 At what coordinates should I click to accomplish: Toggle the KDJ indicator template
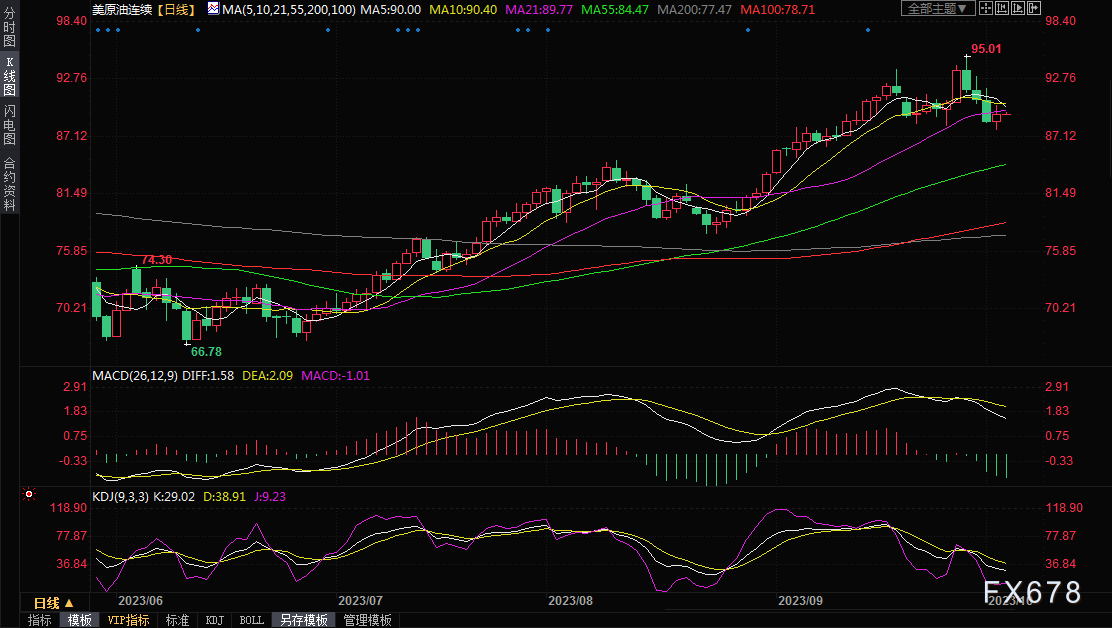coord(214,620)
